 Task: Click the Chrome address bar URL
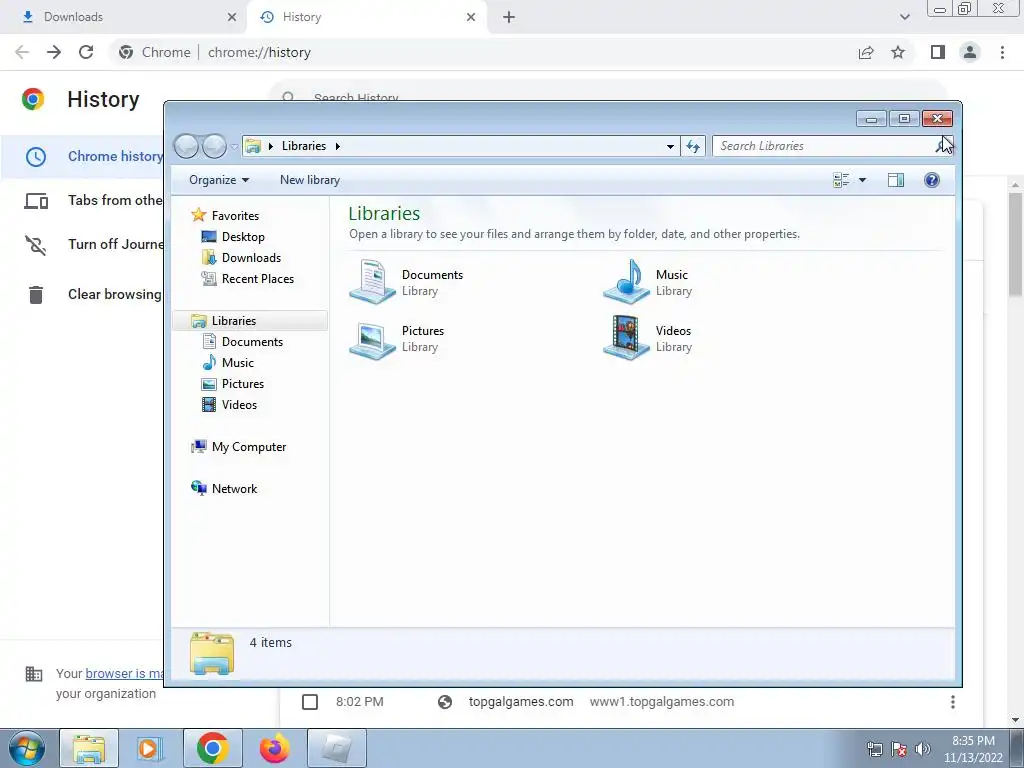259,52
